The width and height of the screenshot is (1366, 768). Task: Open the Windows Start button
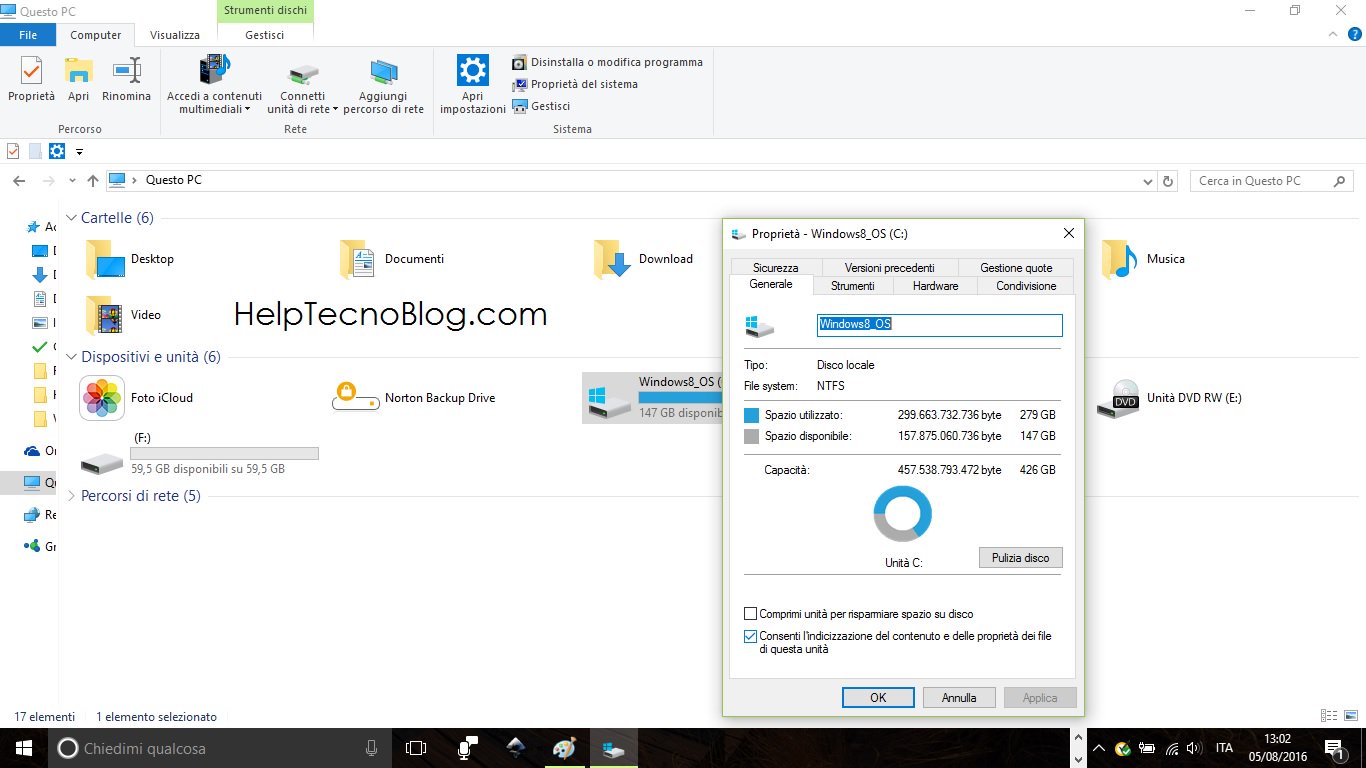24,748
